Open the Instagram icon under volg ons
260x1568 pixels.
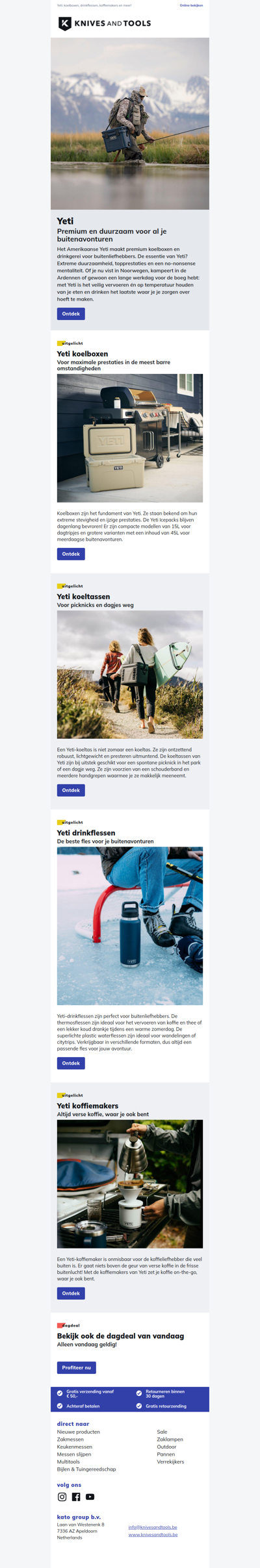62,1497
